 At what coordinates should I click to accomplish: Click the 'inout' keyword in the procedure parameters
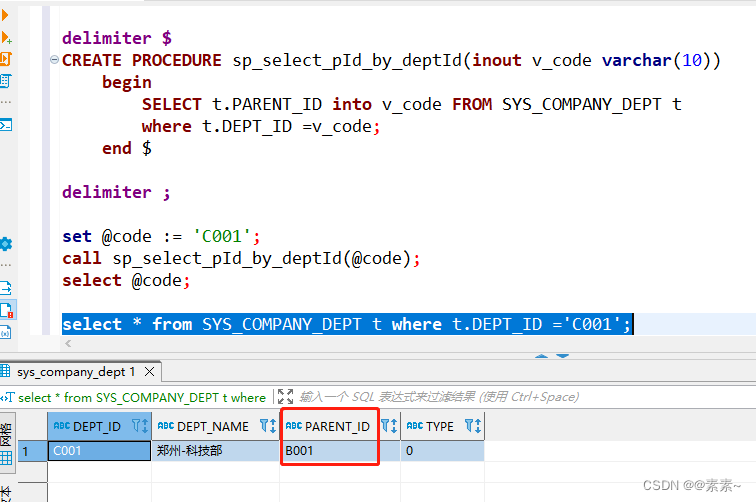497,60
